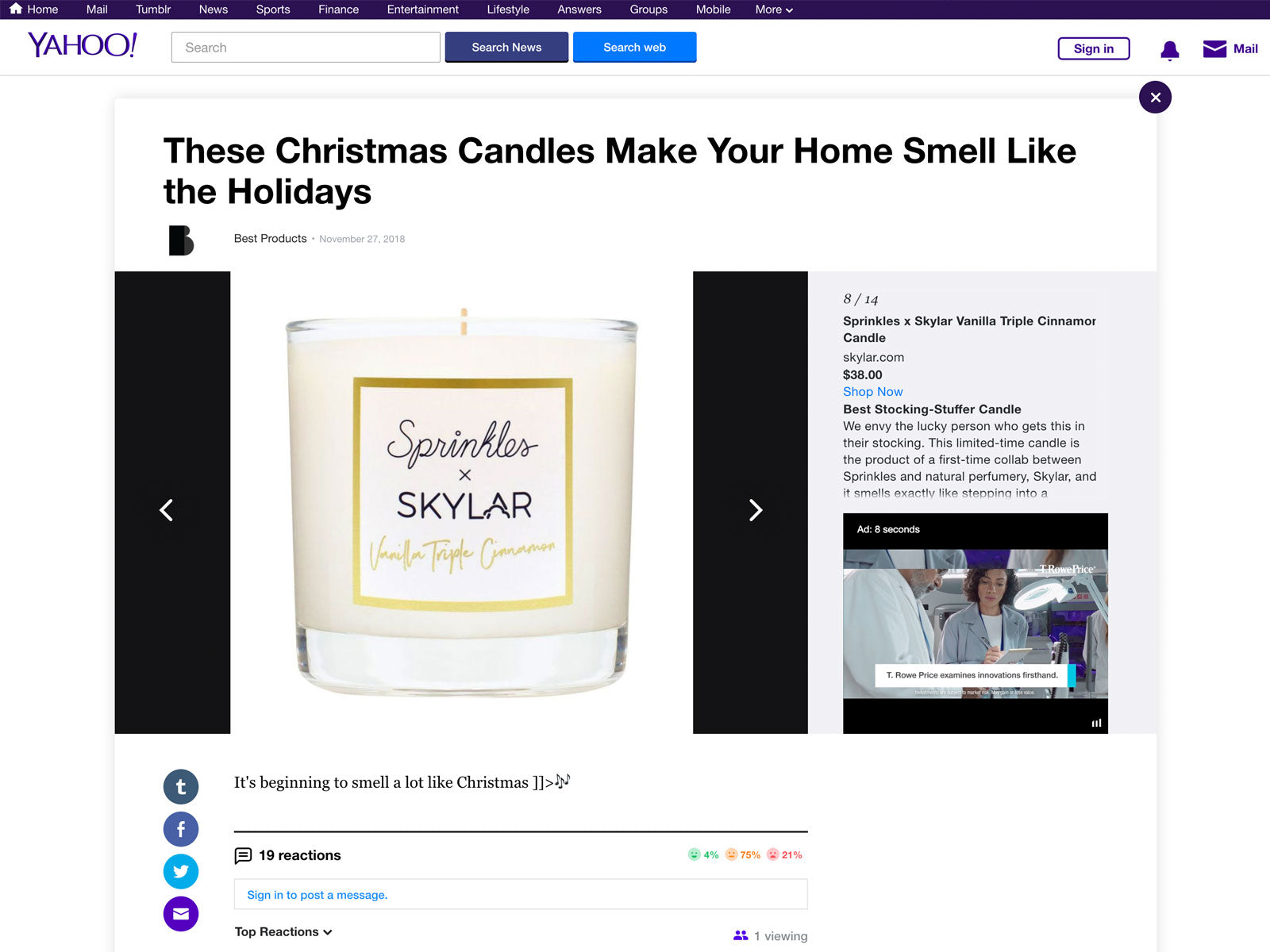Click the Search News button
The height and width of the screenshot is (952, 1270).
pos(506,47)
